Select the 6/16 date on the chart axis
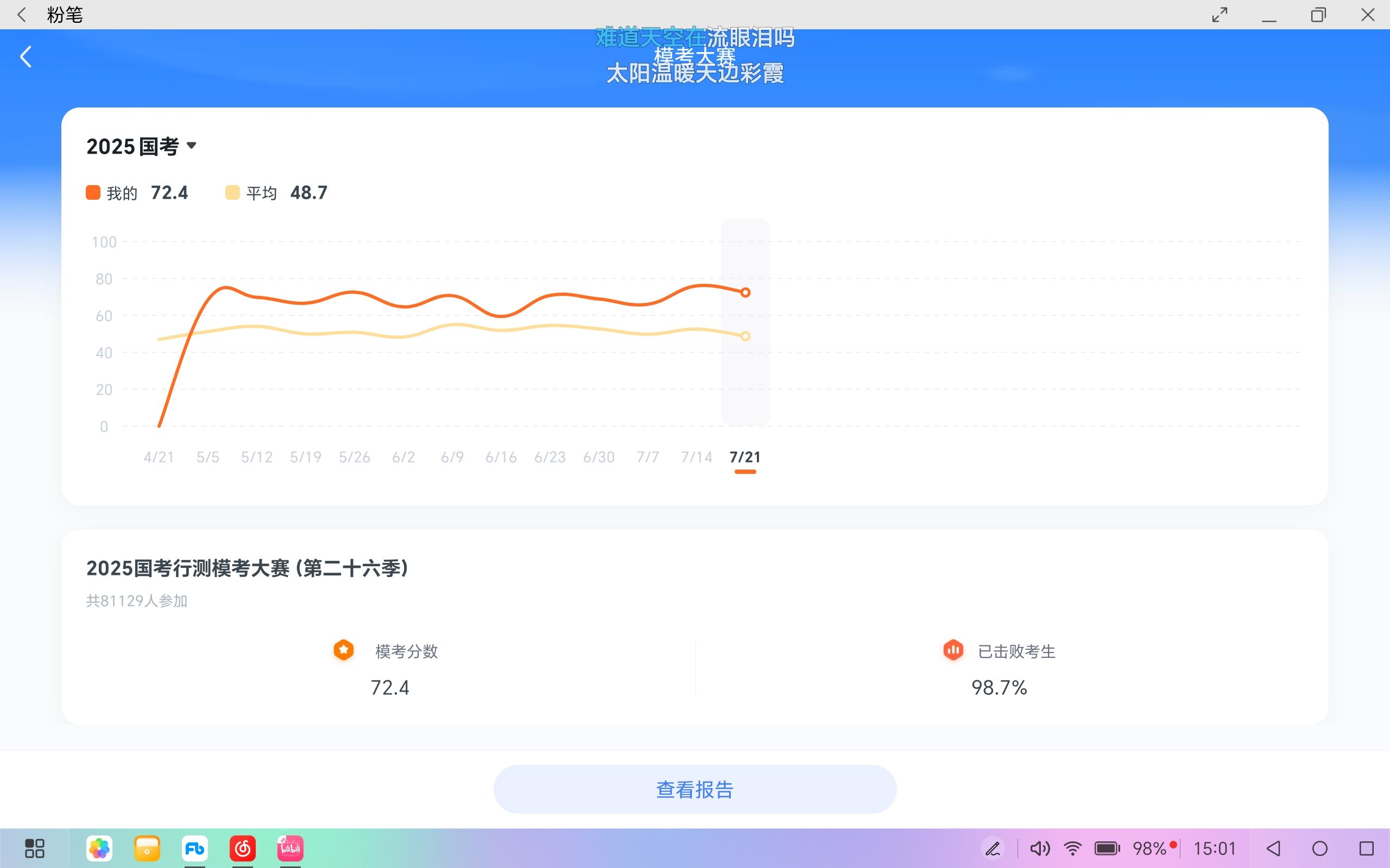Viewport: 1390px width, 868px height. (x=501, y=457)
